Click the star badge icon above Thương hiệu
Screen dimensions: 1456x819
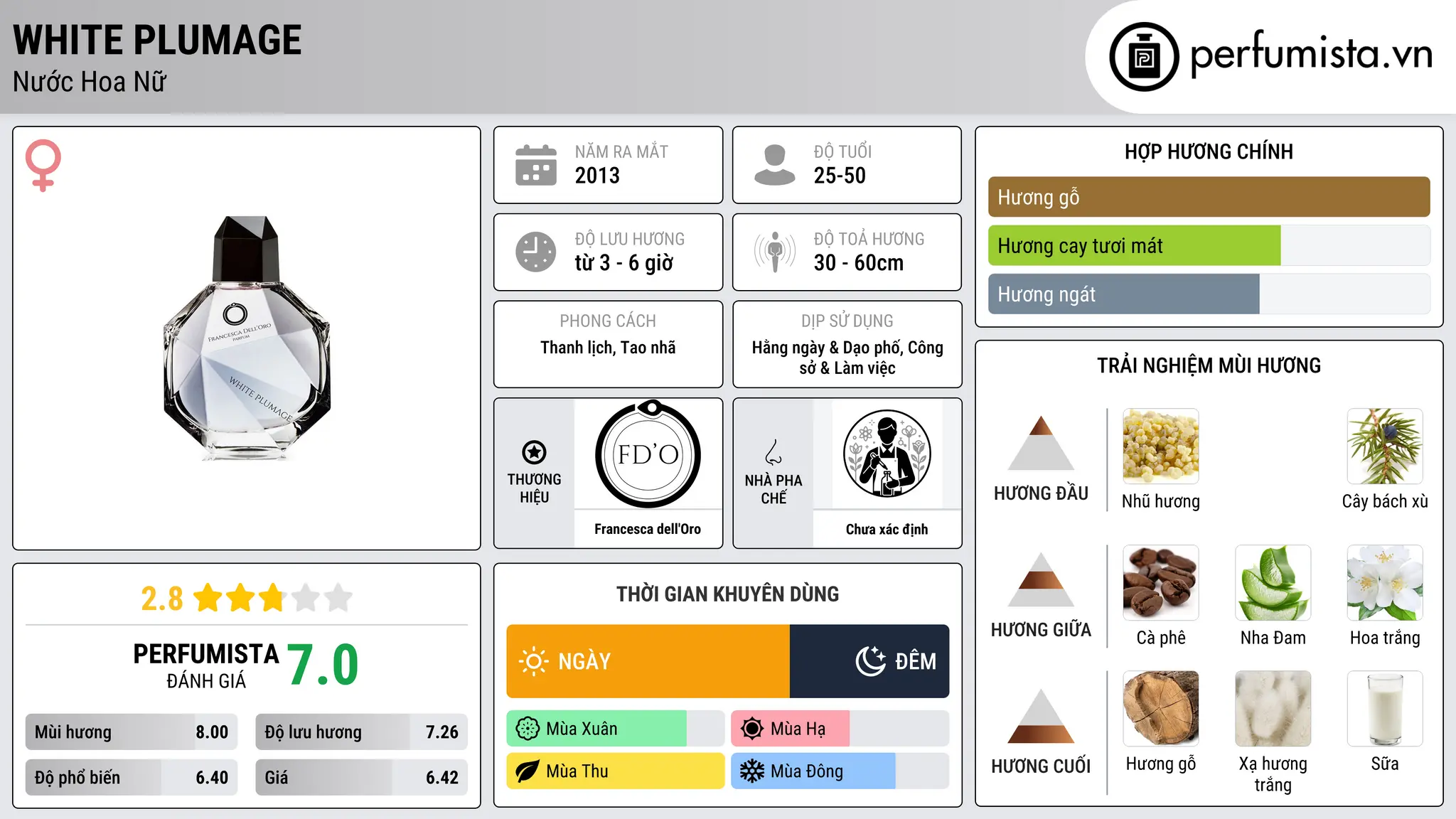[x=534, y=451]
